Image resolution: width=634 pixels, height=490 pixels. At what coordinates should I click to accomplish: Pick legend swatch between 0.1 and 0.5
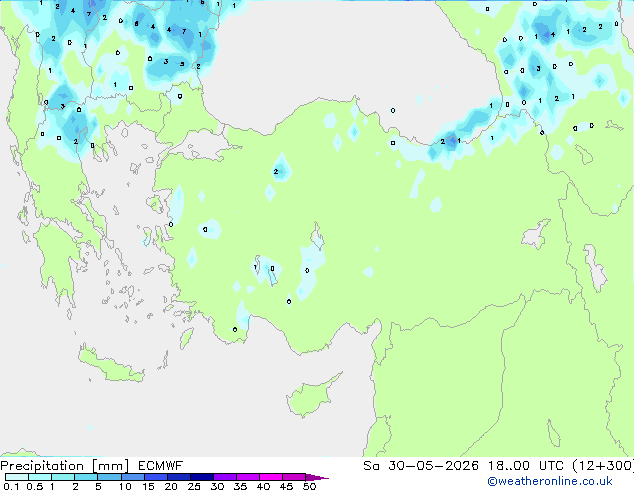(x=17, y=477)
